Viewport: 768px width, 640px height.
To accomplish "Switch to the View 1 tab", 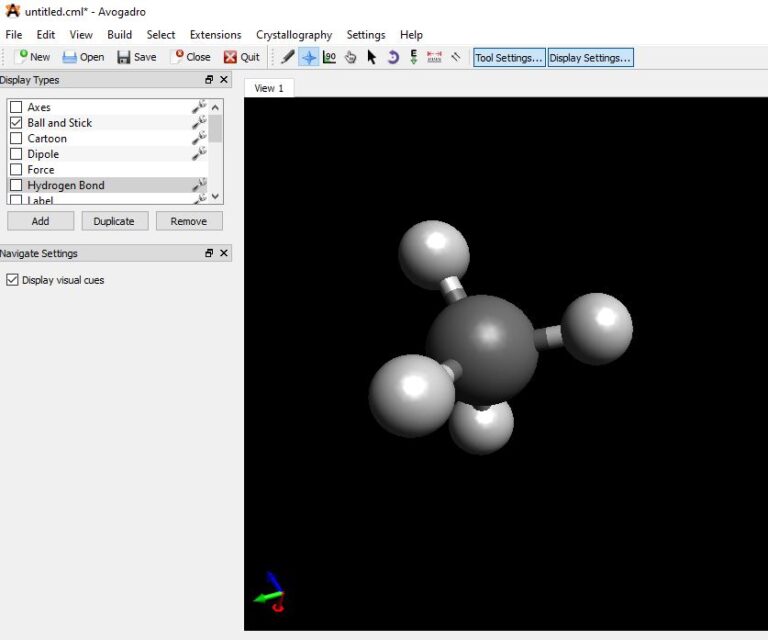I will pos(269,88).
